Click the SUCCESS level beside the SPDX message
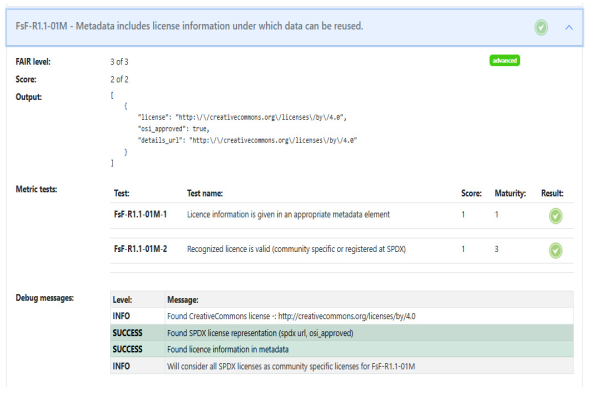 (x=127, y=333)
